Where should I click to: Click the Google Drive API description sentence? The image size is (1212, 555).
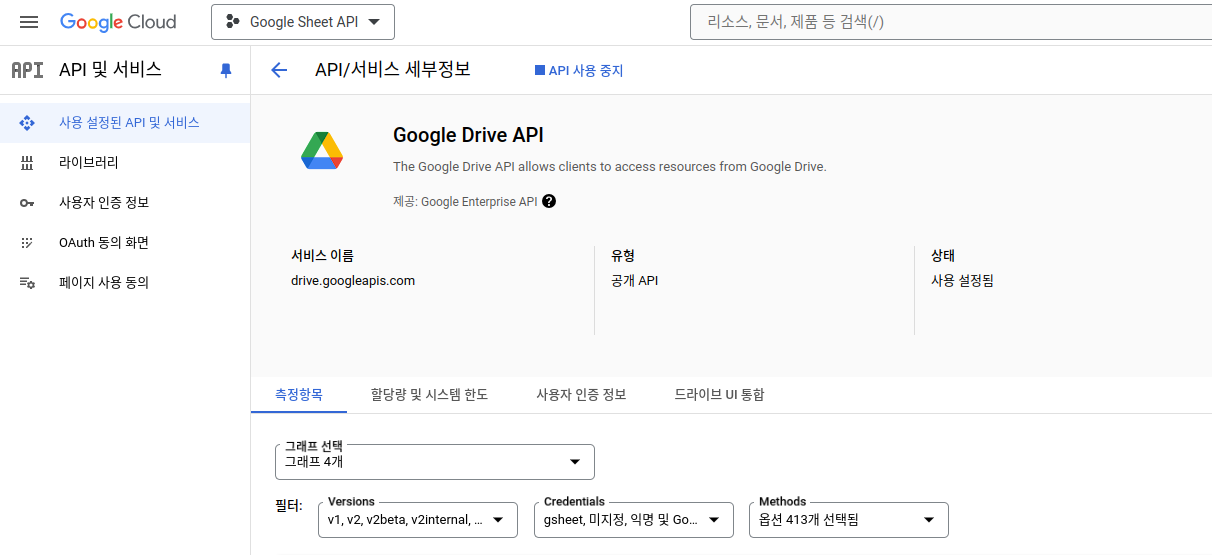click(x=610, y=167)
